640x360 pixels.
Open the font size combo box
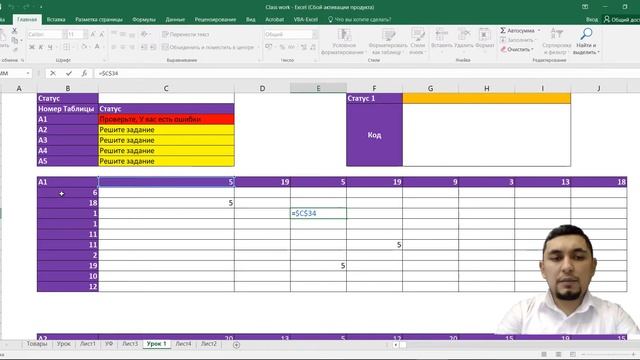pyautogui.click(x=77, y=35)
